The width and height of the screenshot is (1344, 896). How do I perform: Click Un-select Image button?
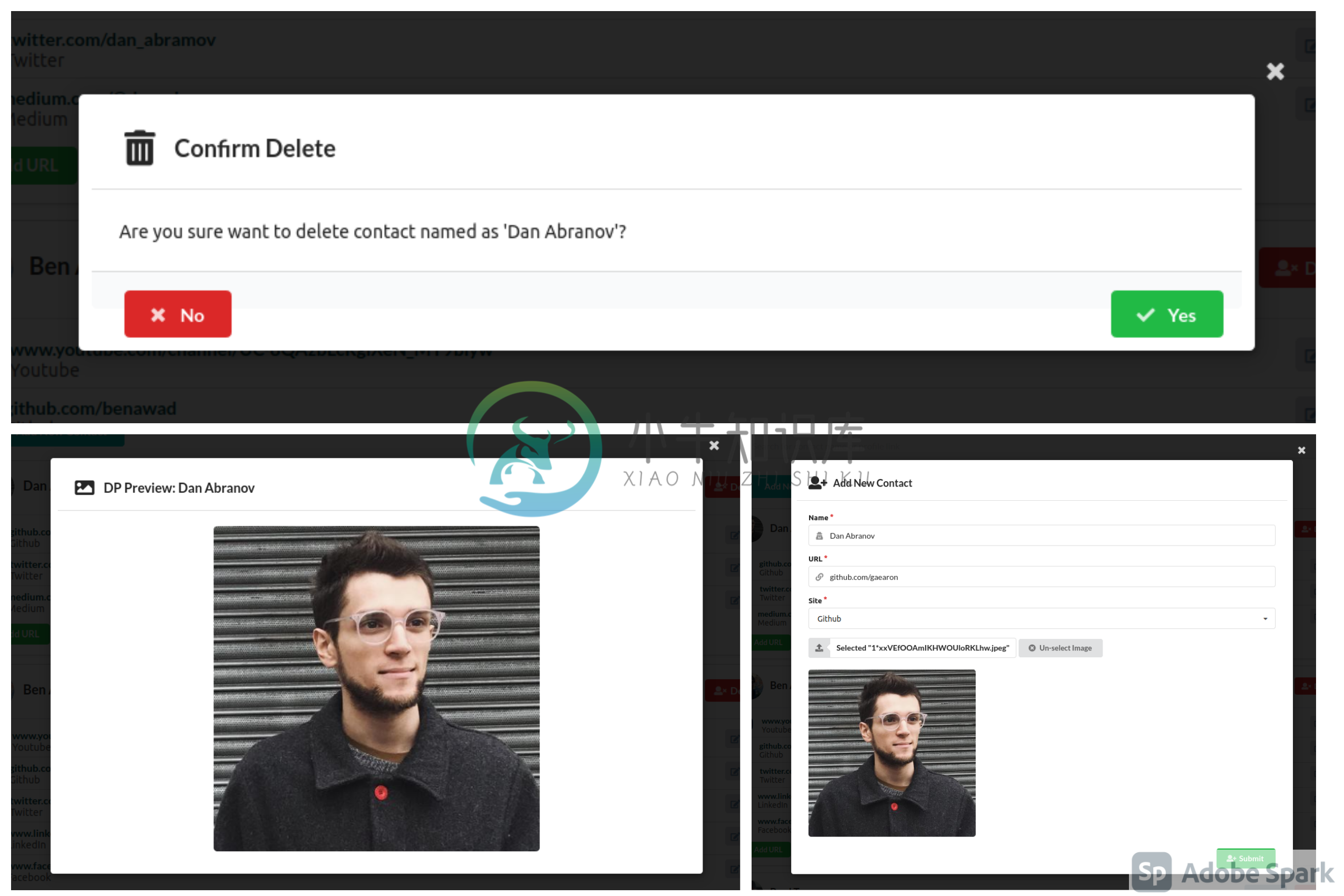click(1060, 648)
